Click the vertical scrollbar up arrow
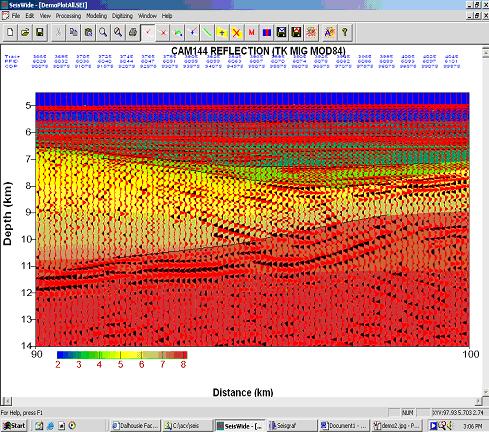Viewport: 489px width, 432px height. pos(485,52)
